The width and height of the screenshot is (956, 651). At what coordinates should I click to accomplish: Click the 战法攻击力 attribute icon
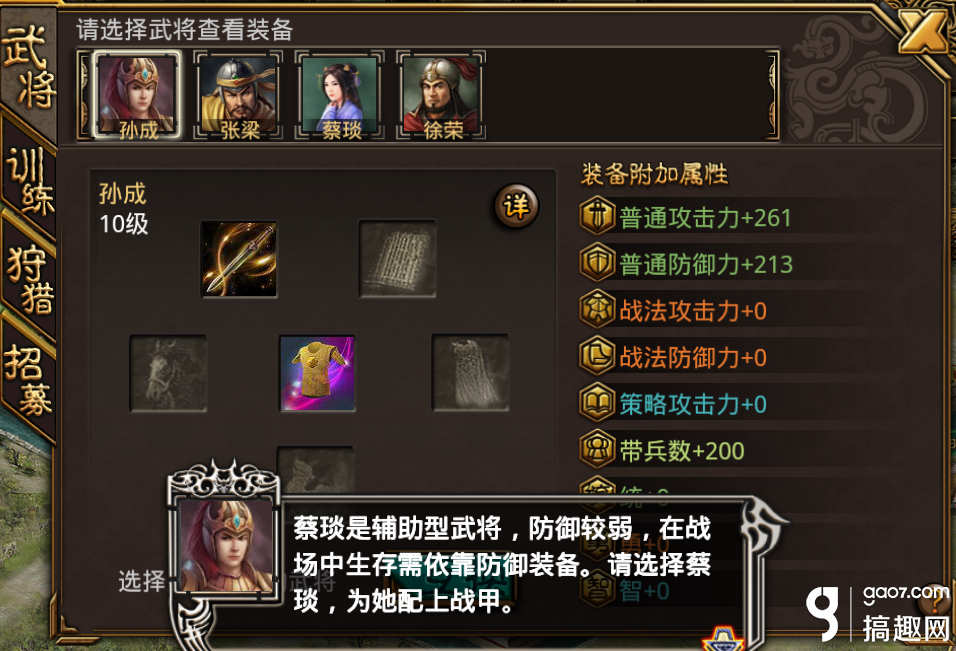(597, 309)
